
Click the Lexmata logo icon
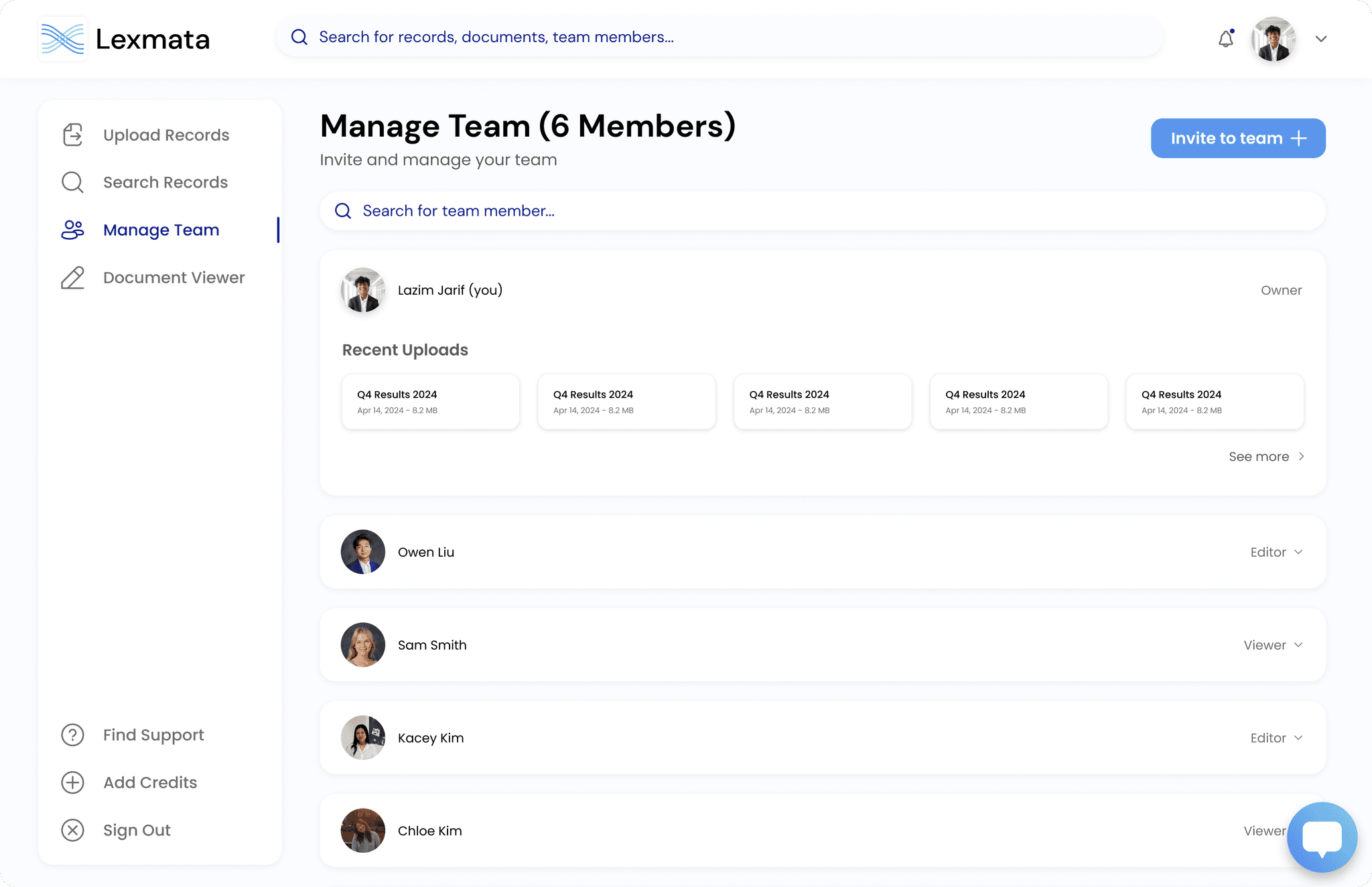point(62,39)
